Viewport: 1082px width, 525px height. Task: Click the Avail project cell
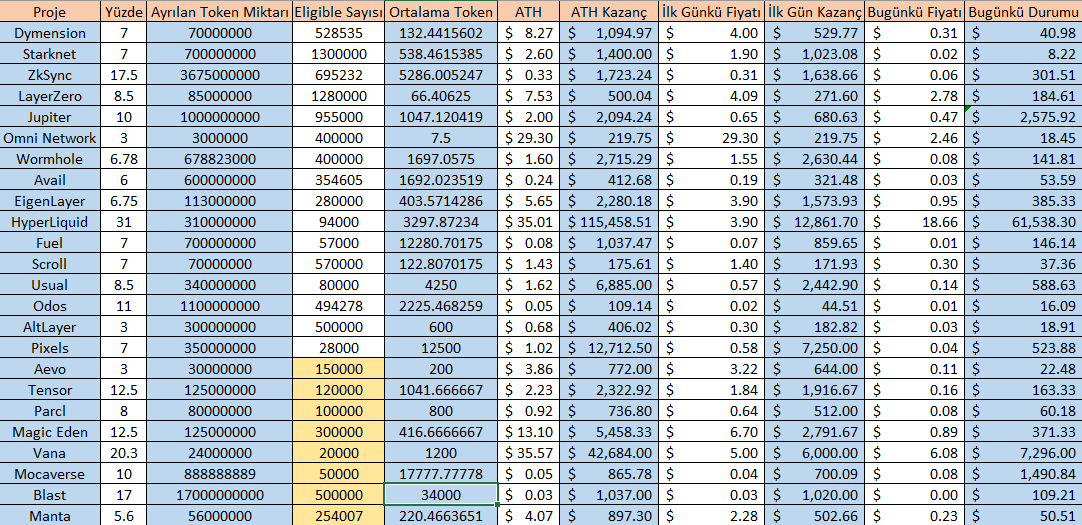click(50, 179)
